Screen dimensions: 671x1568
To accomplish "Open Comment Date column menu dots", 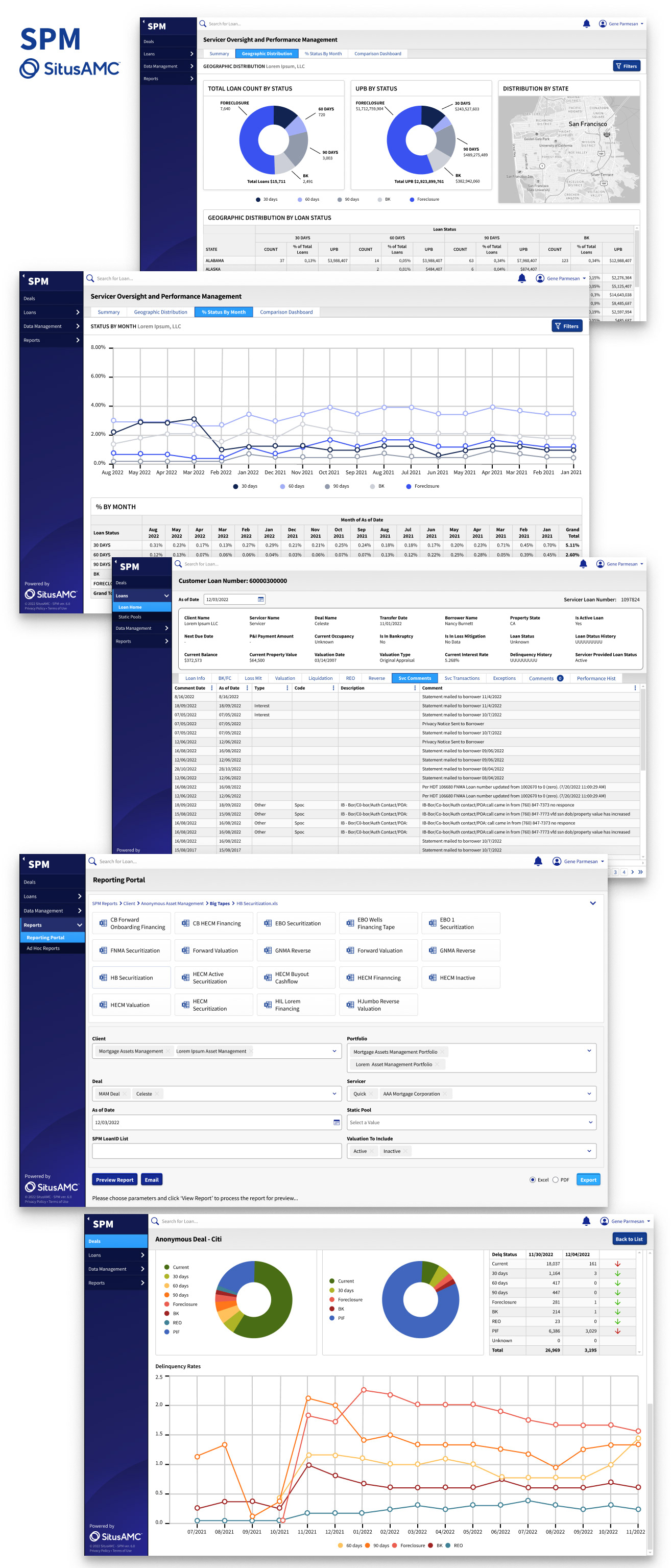I will 212,688.
